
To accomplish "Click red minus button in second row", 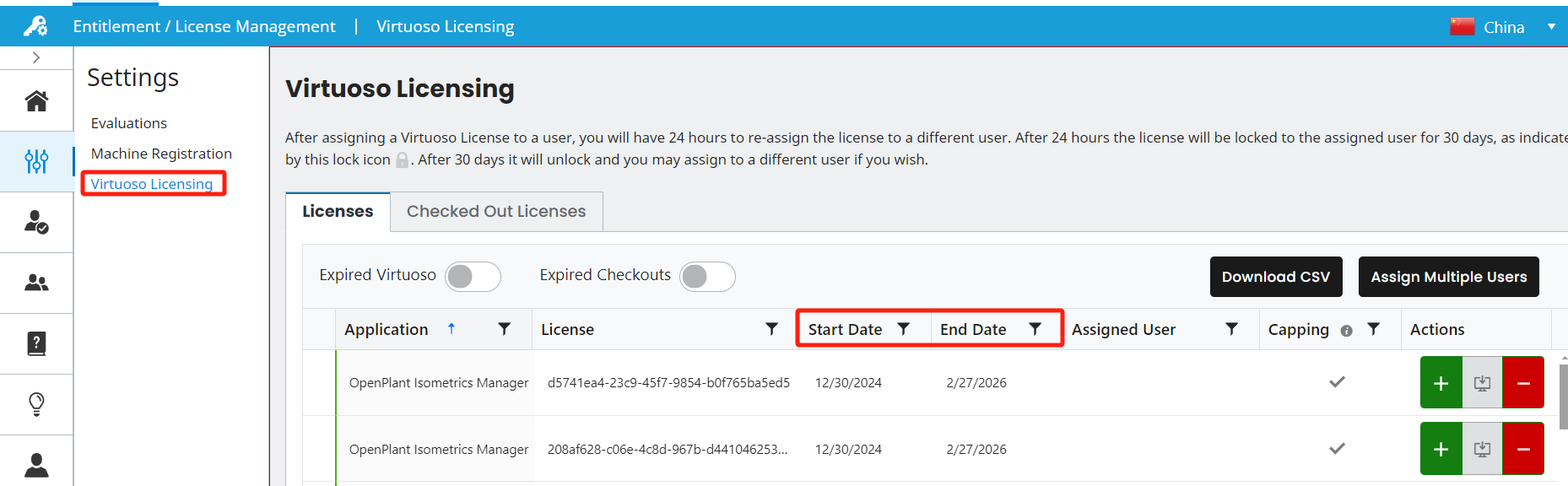I will click(1523, 449).
